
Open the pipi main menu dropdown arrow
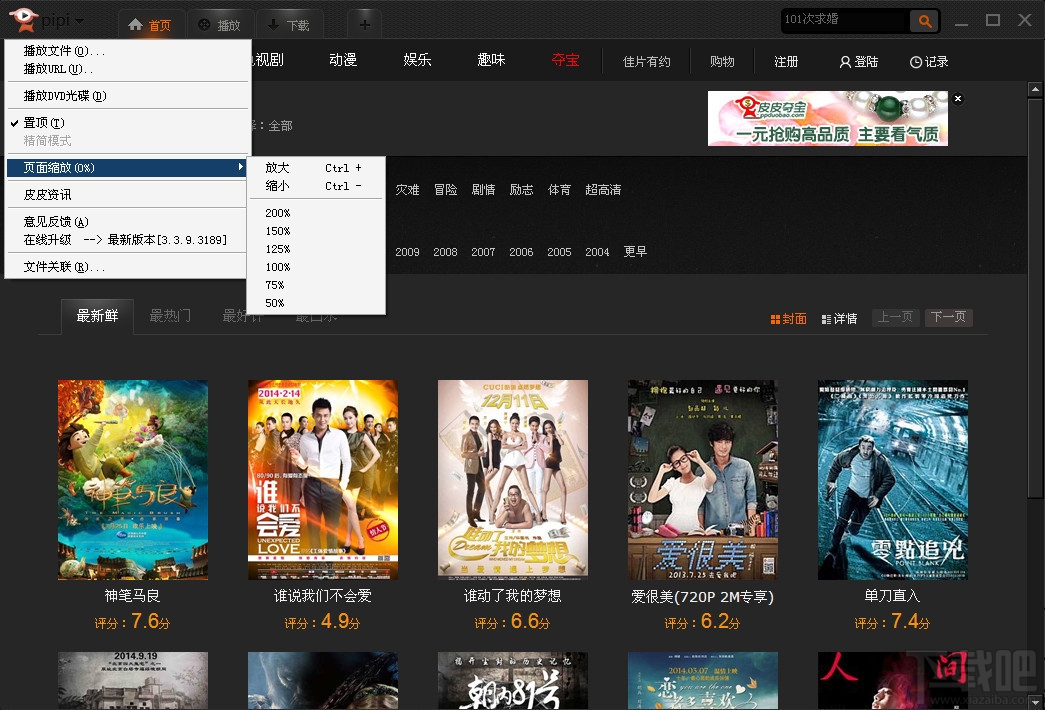tap(80, 21)
